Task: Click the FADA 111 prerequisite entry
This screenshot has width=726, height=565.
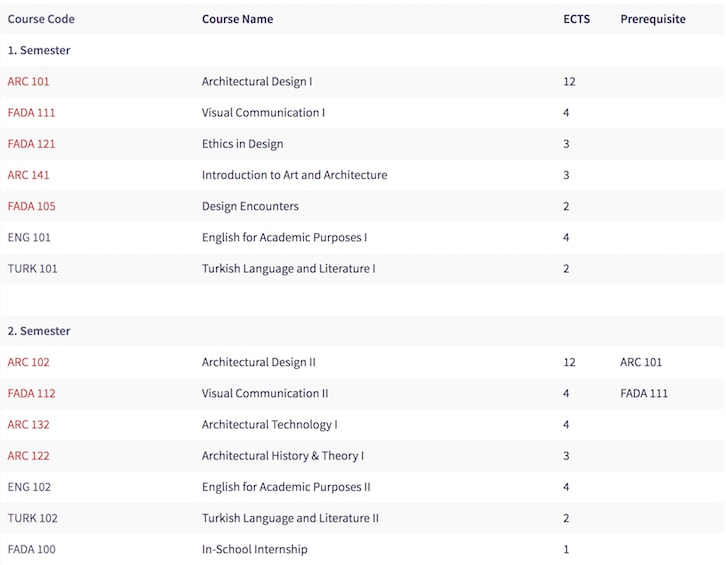Action: tap(644, 393)
